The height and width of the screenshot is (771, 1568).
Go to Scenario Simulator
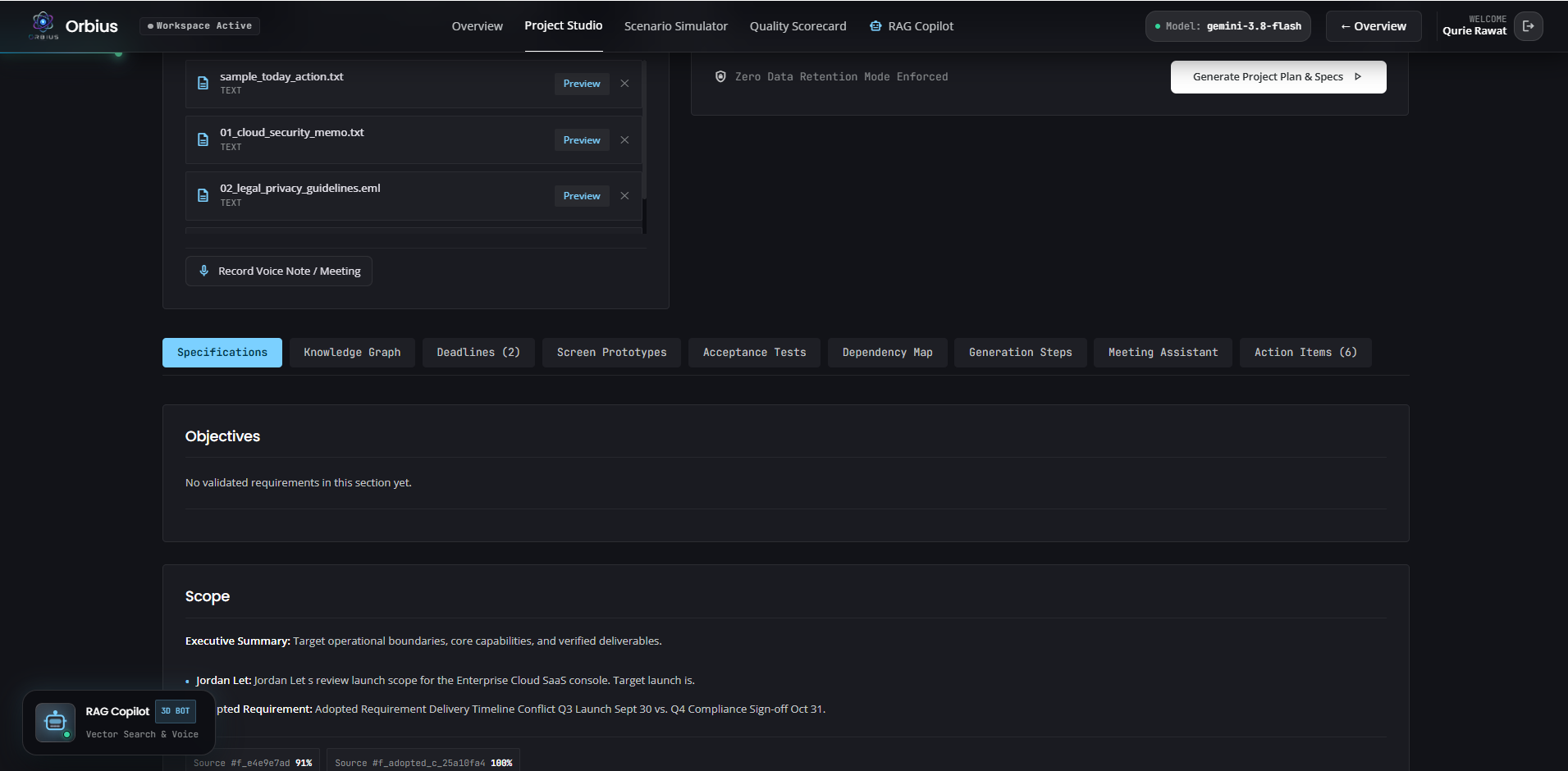click(676, 26)
